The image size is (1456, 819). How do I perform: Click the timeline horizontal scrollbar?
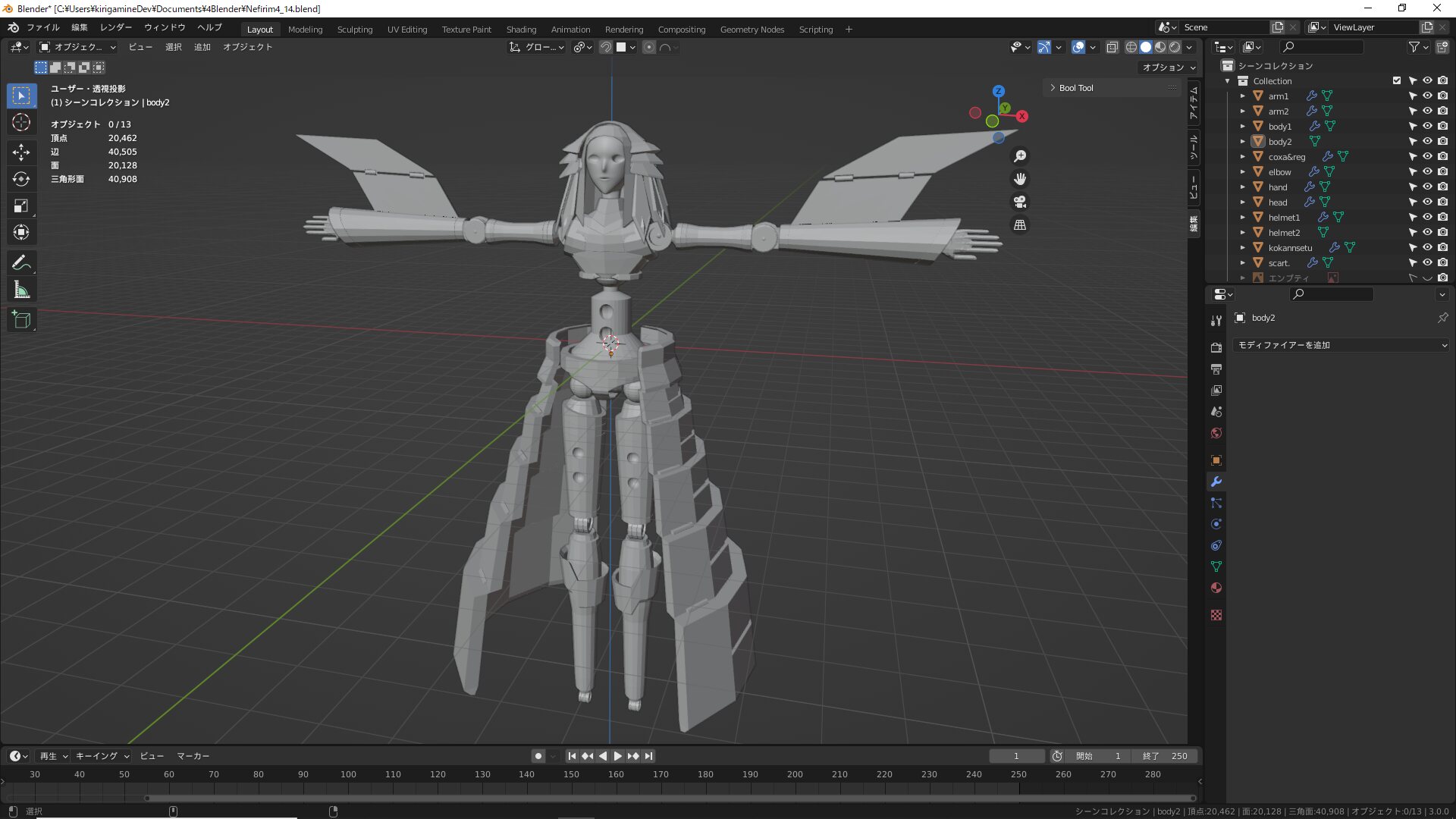(670, 798)
